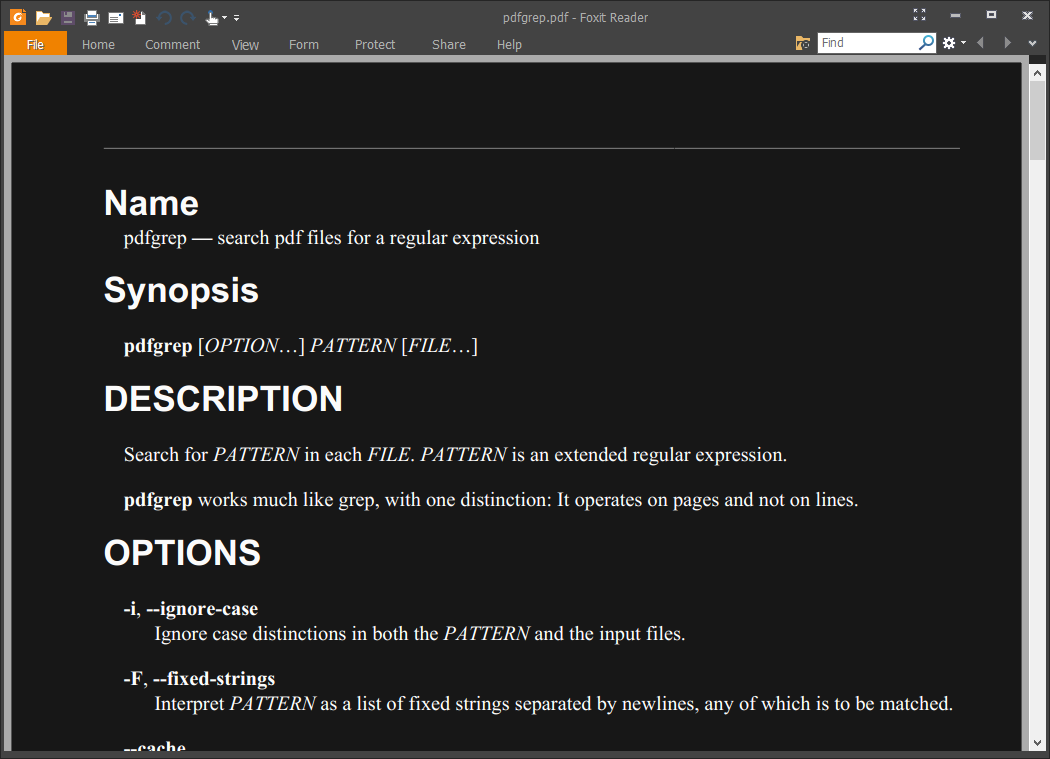
Task: Redo the last undone action
Action: [188, 18]
